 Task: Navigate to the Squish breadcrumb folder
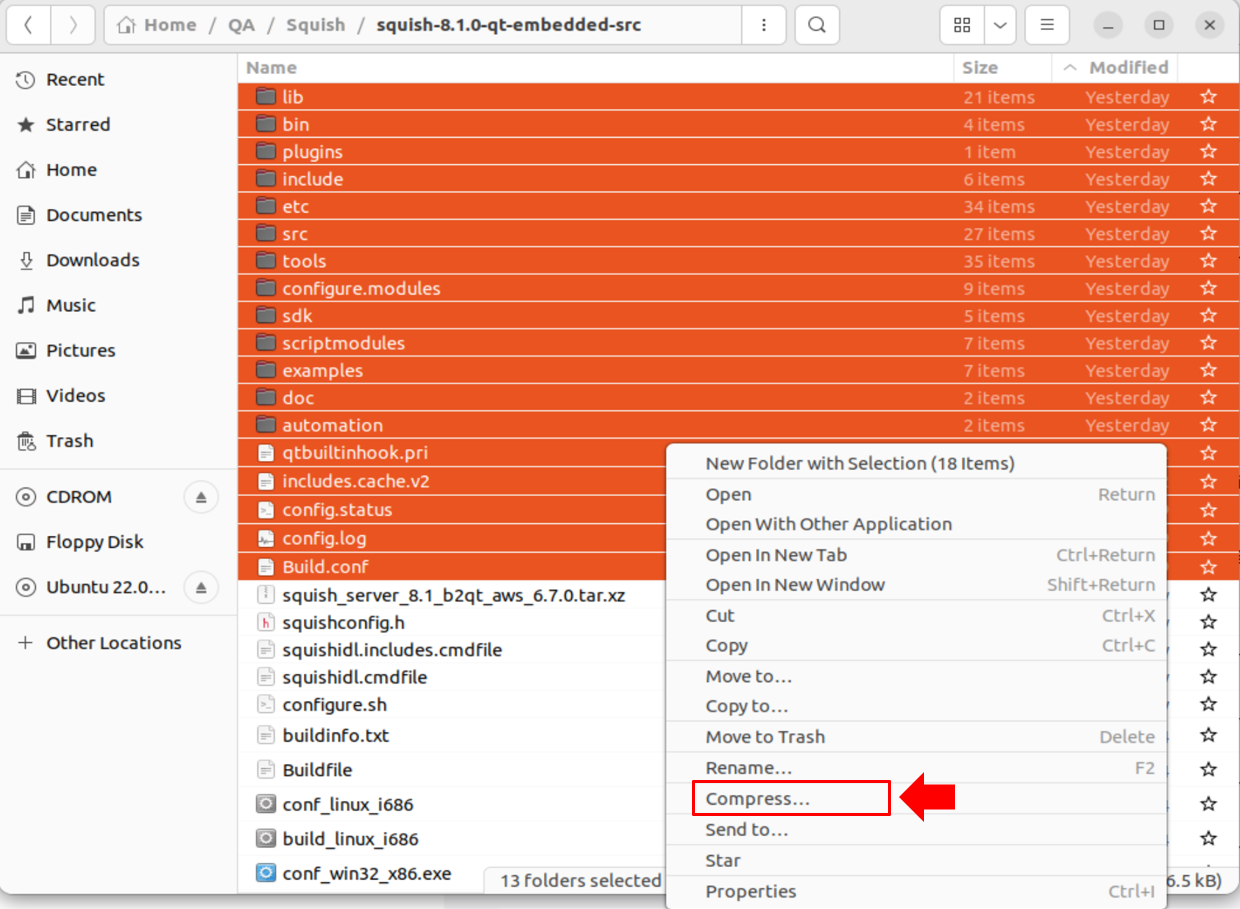pyautogui.click(x=315, y=25)
